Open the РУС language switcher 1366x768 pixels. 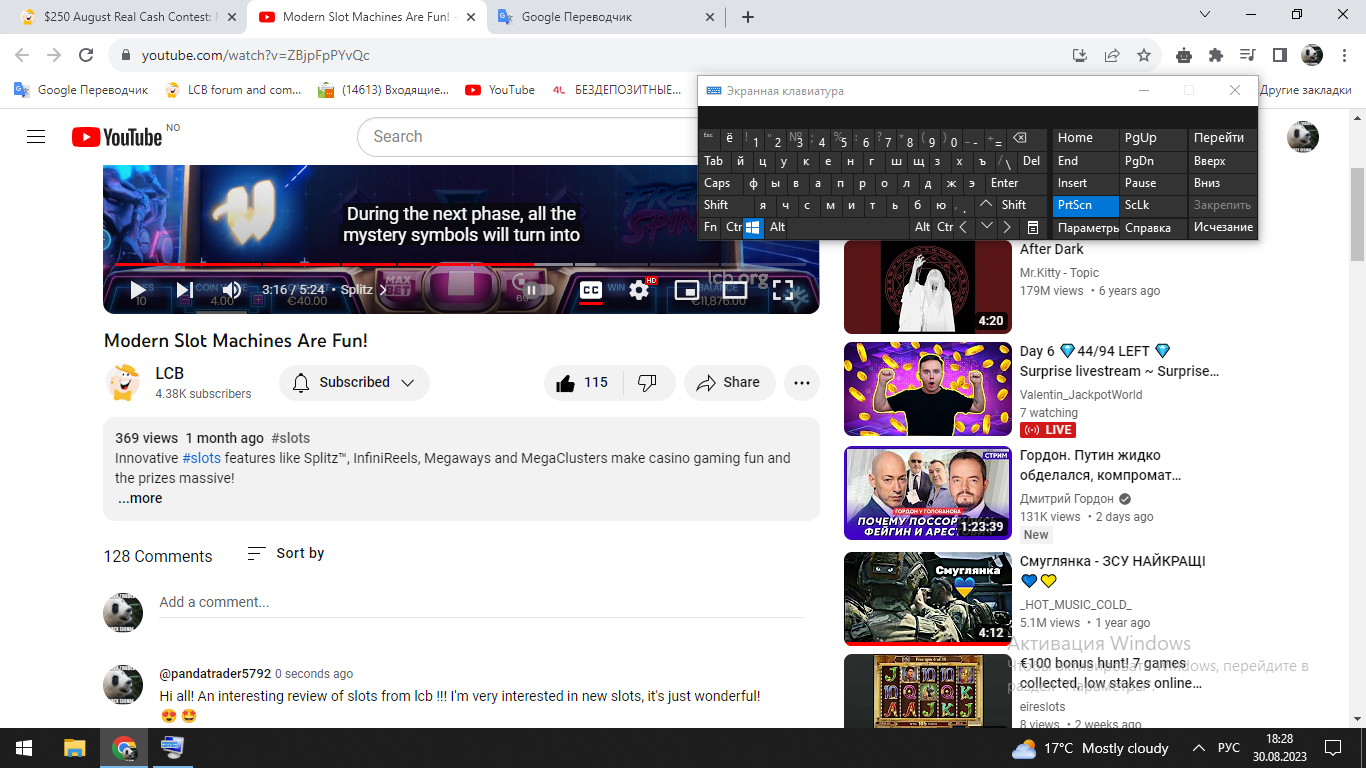(x=1228, y=748)
